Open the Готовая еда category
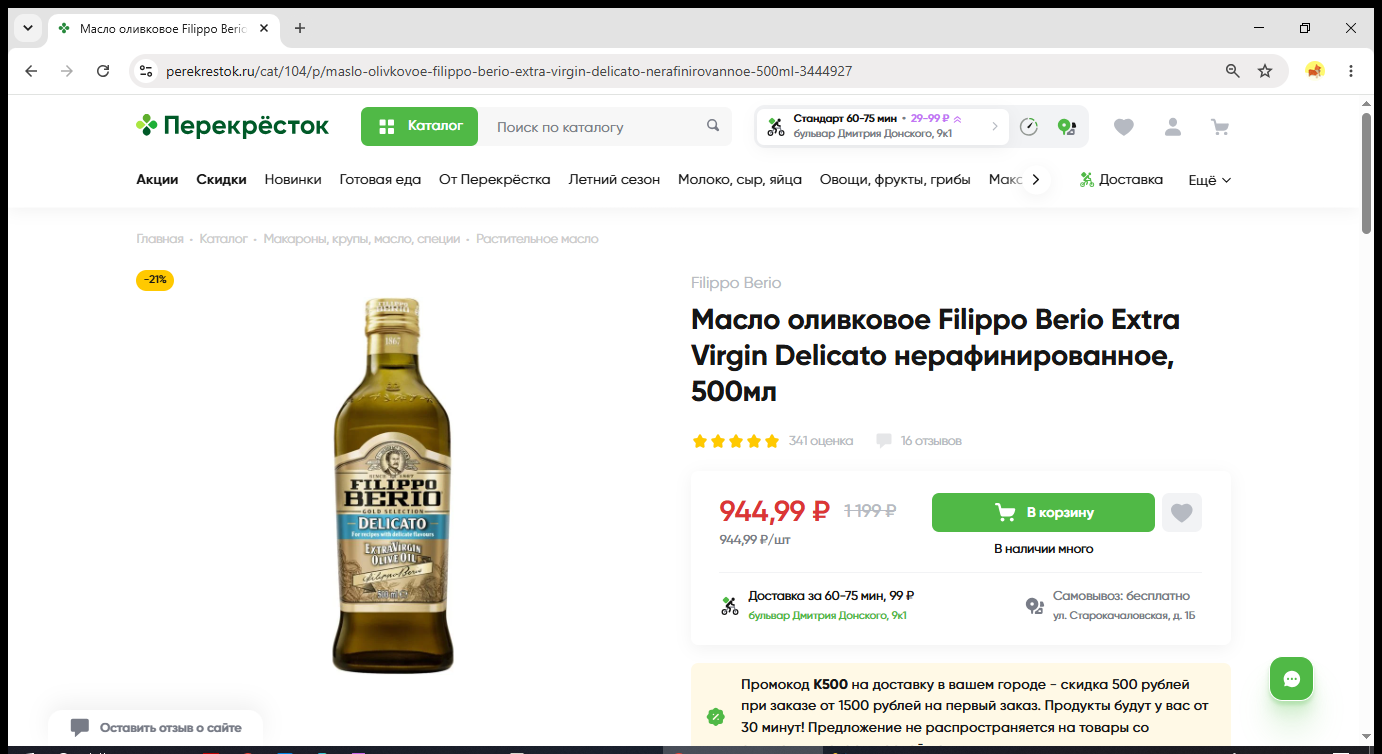The width and height of the screenshot is (1382, 754). pyautogui.click(x=380, y=180)
